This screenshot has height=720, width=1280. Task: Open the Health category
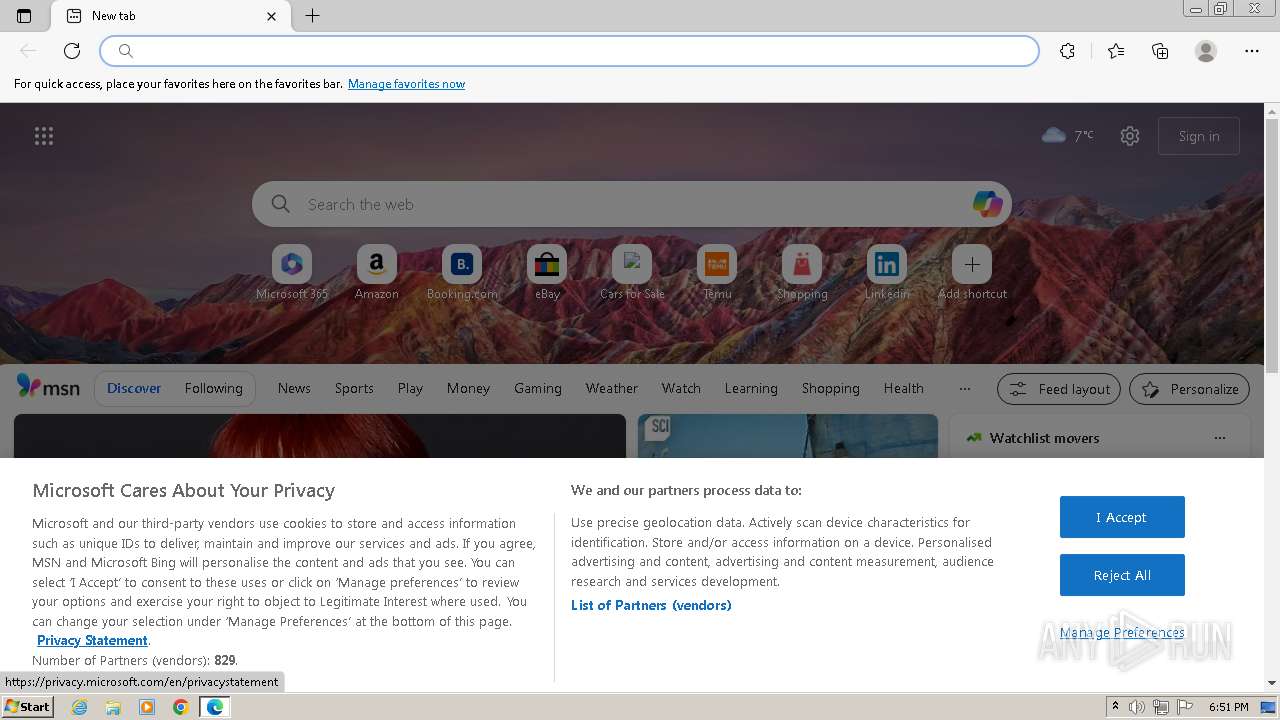pos(904,388)
